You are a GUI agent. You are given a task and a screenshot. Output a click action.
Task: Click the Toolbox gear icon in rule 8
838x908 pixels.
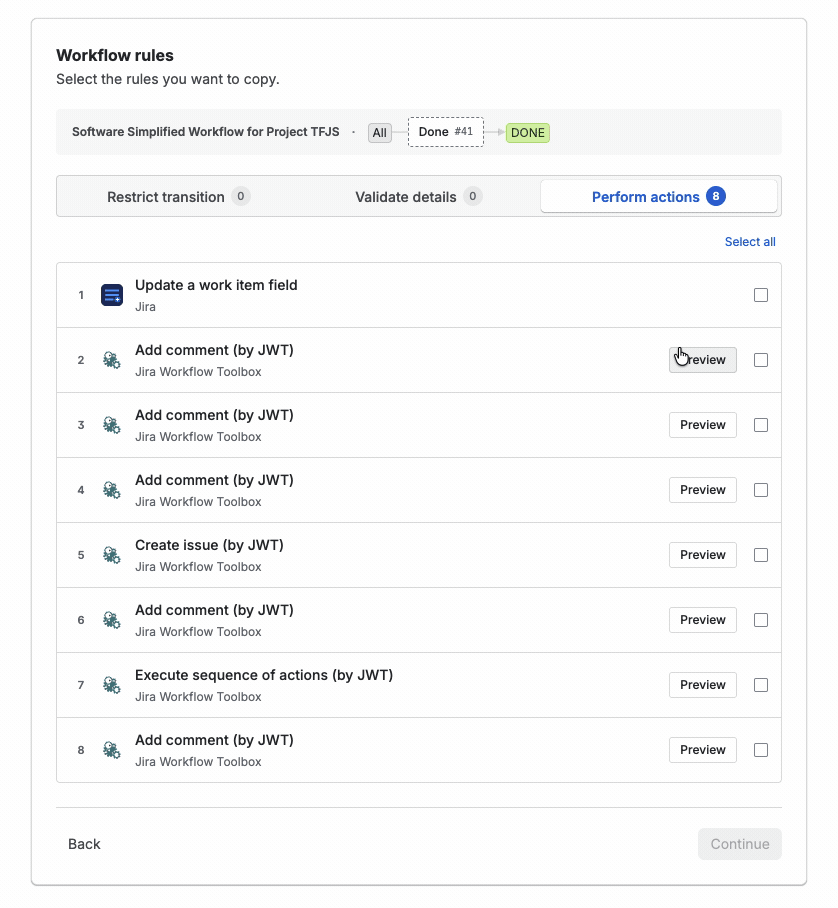[112, 750]
